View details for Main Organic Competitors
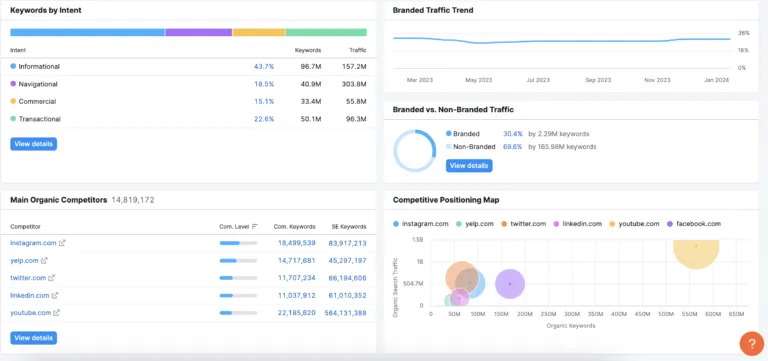 tap(33, 338)
